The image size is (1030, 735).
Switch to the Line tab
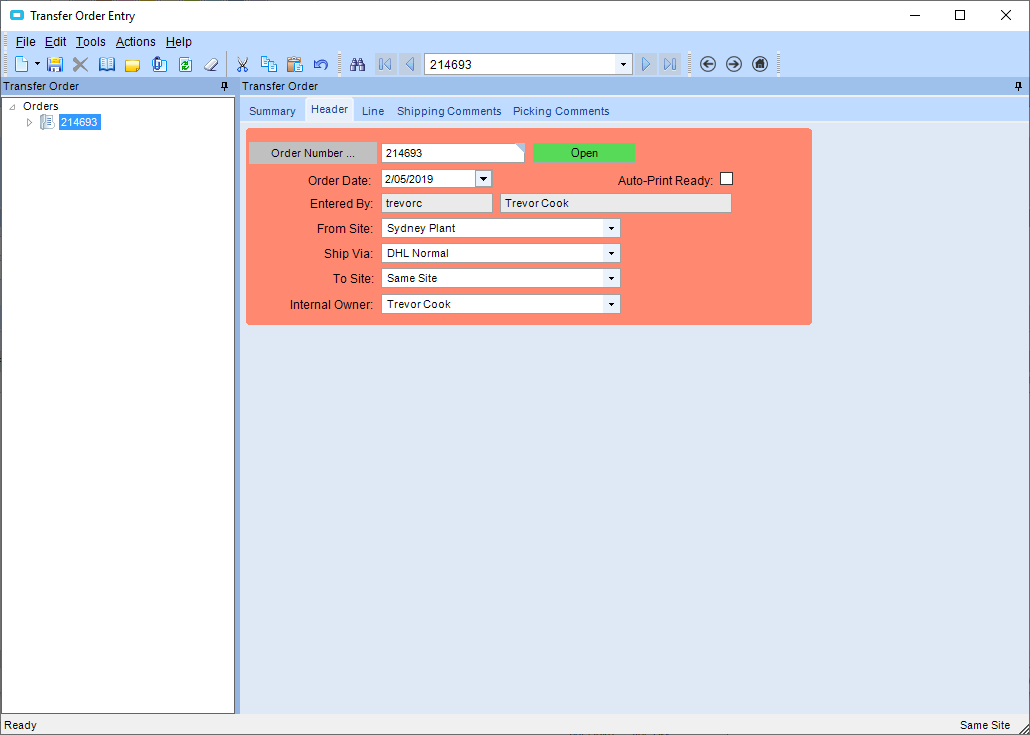click(x=372, y=111)
